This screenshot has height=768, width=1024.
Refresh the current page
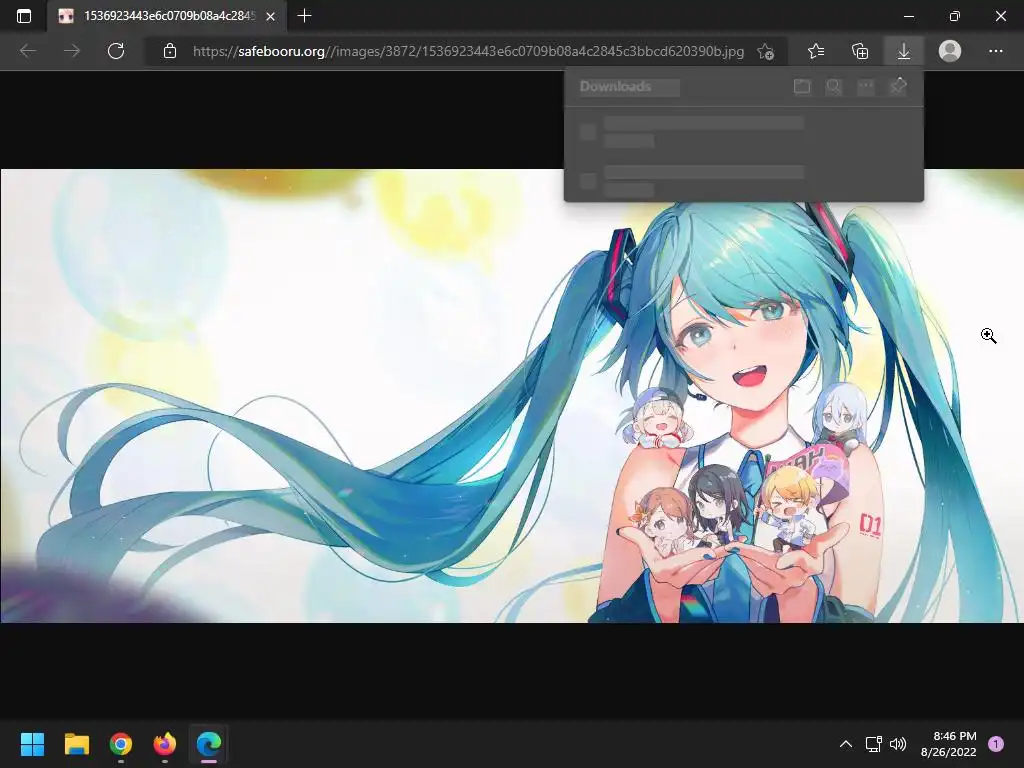116,51
